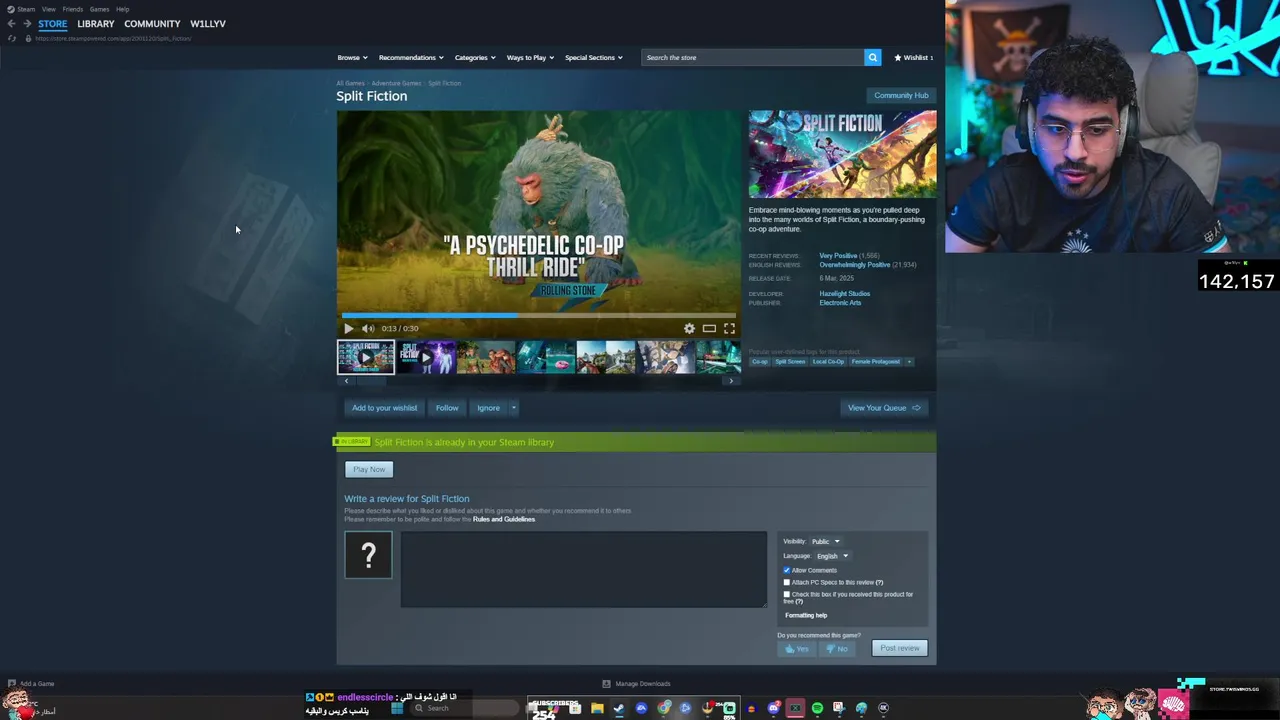
Task: Open the Ways to Play dropdown
Action: click(530, 57)
